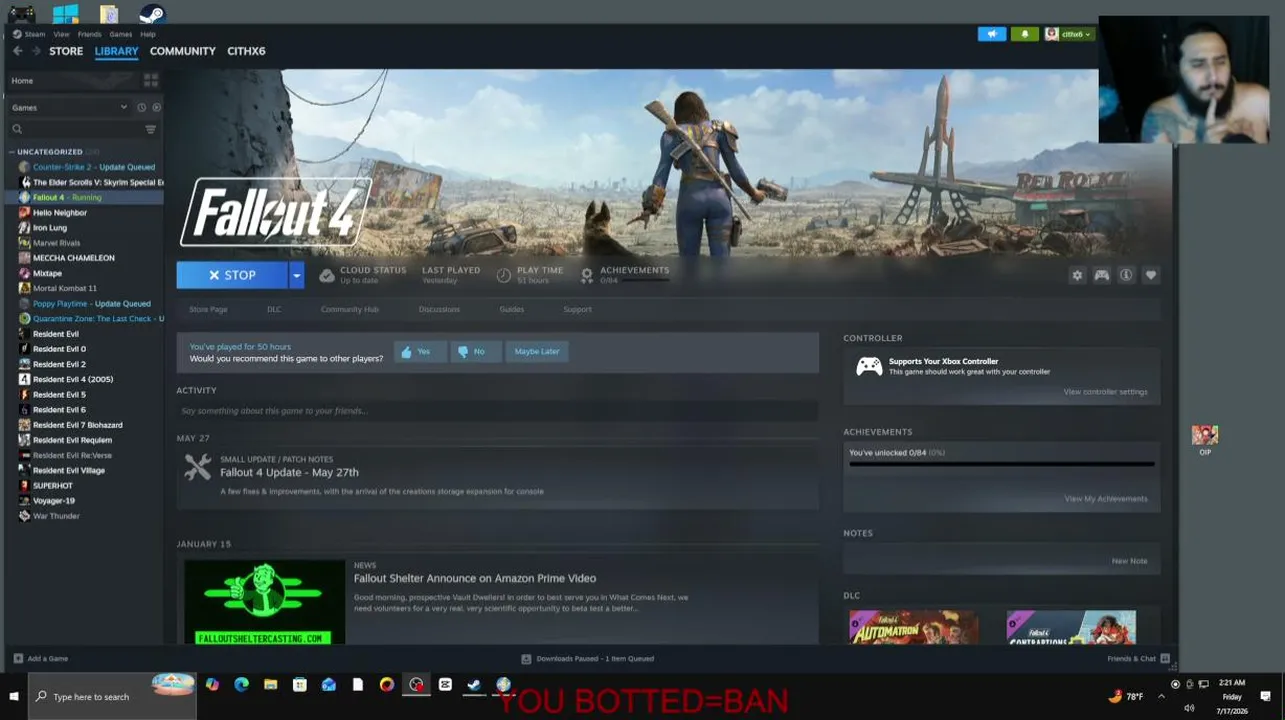Screen dimensions: 1285x720
Task: Open advanced library filter icon
Action: pos(151,129)
